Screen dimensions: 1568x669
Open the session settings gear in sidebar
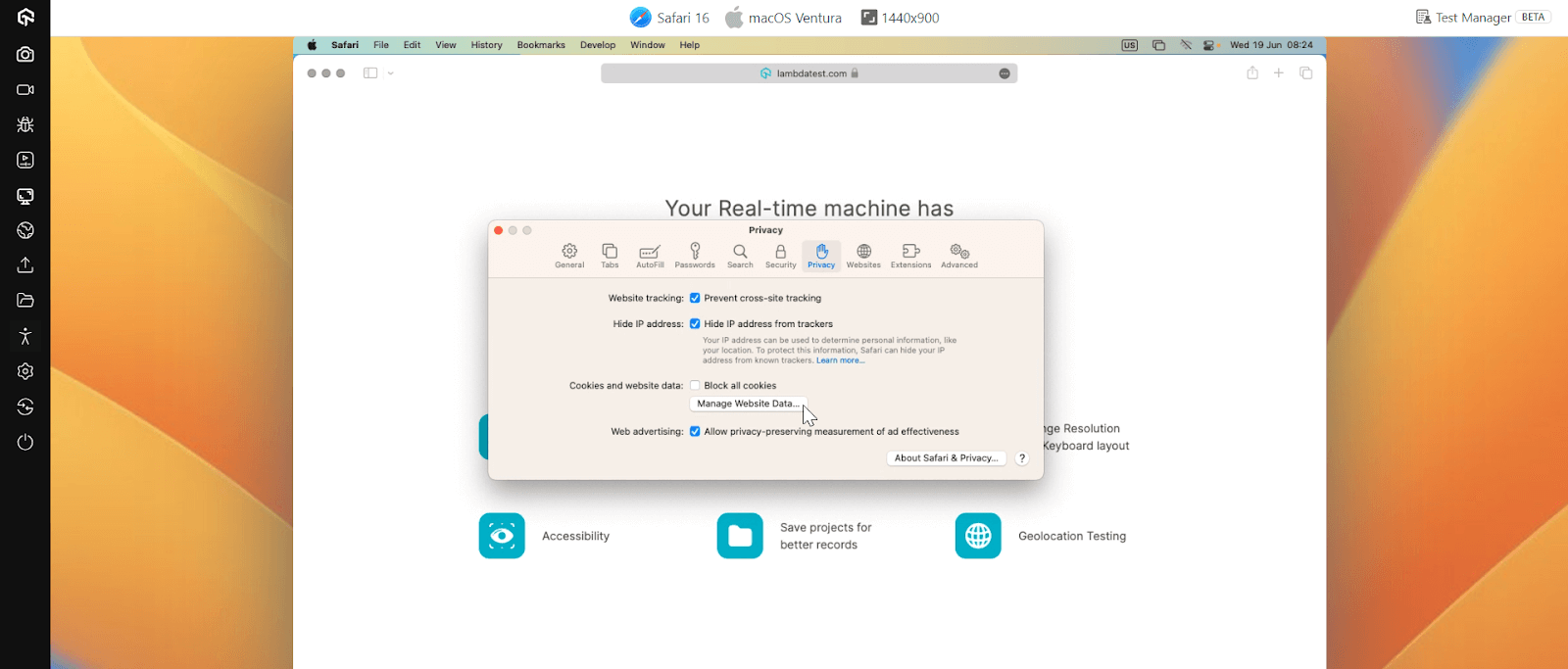click(x=25, y=371)
